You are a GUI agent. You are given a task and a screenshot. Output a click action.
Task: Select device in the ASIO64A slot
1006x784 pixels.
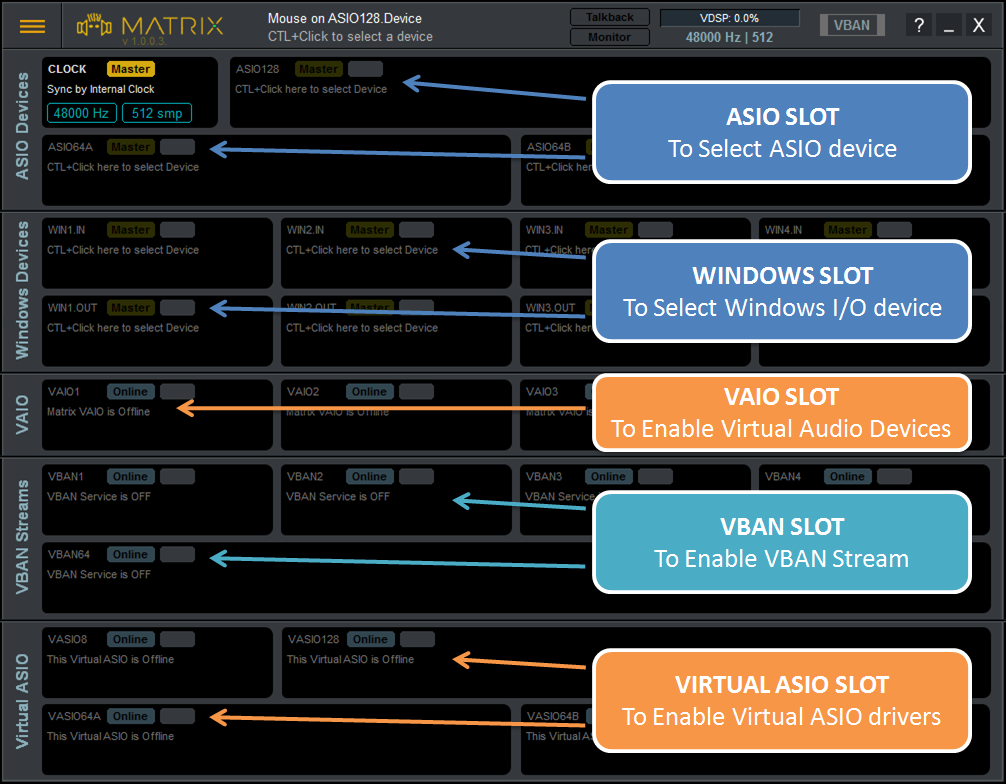(123, 167)
